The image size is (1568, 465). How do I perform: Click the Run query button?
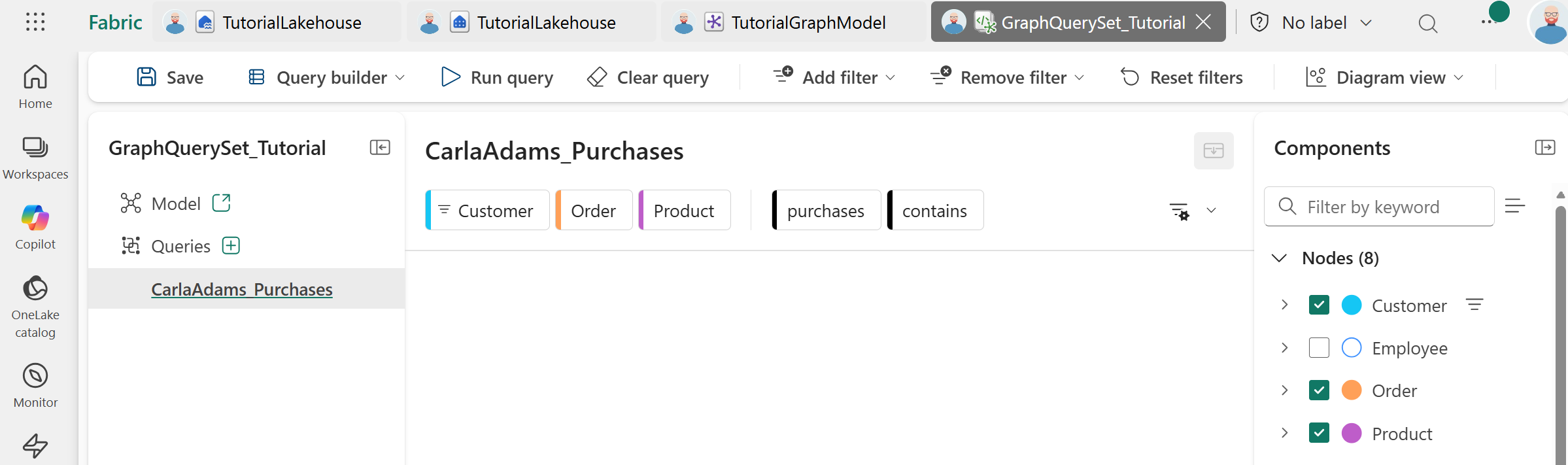498,78
